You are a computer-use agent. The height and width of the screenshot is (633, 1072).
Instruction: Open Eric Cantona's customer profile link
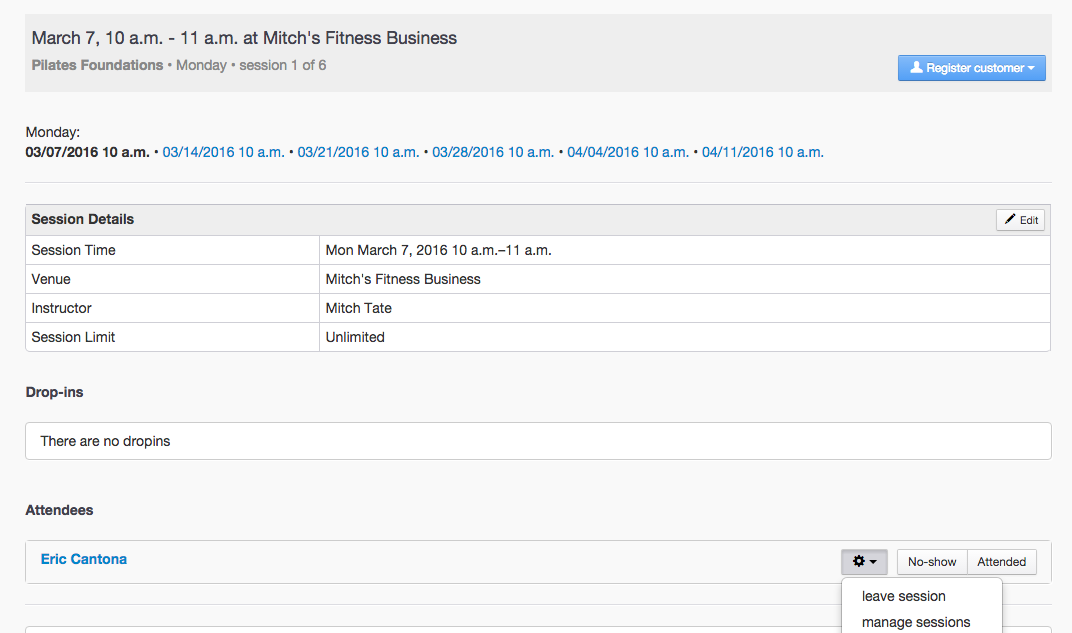(x=84, y=559)
